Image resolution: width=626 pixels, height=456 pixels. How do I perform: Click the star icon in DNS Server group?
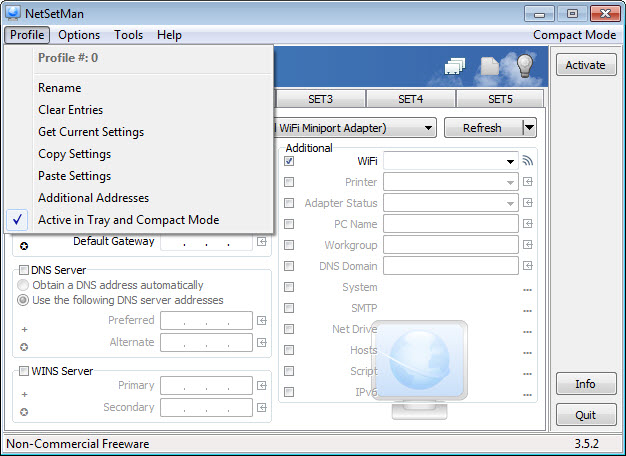pyautogui.click(x=24, y=347)
